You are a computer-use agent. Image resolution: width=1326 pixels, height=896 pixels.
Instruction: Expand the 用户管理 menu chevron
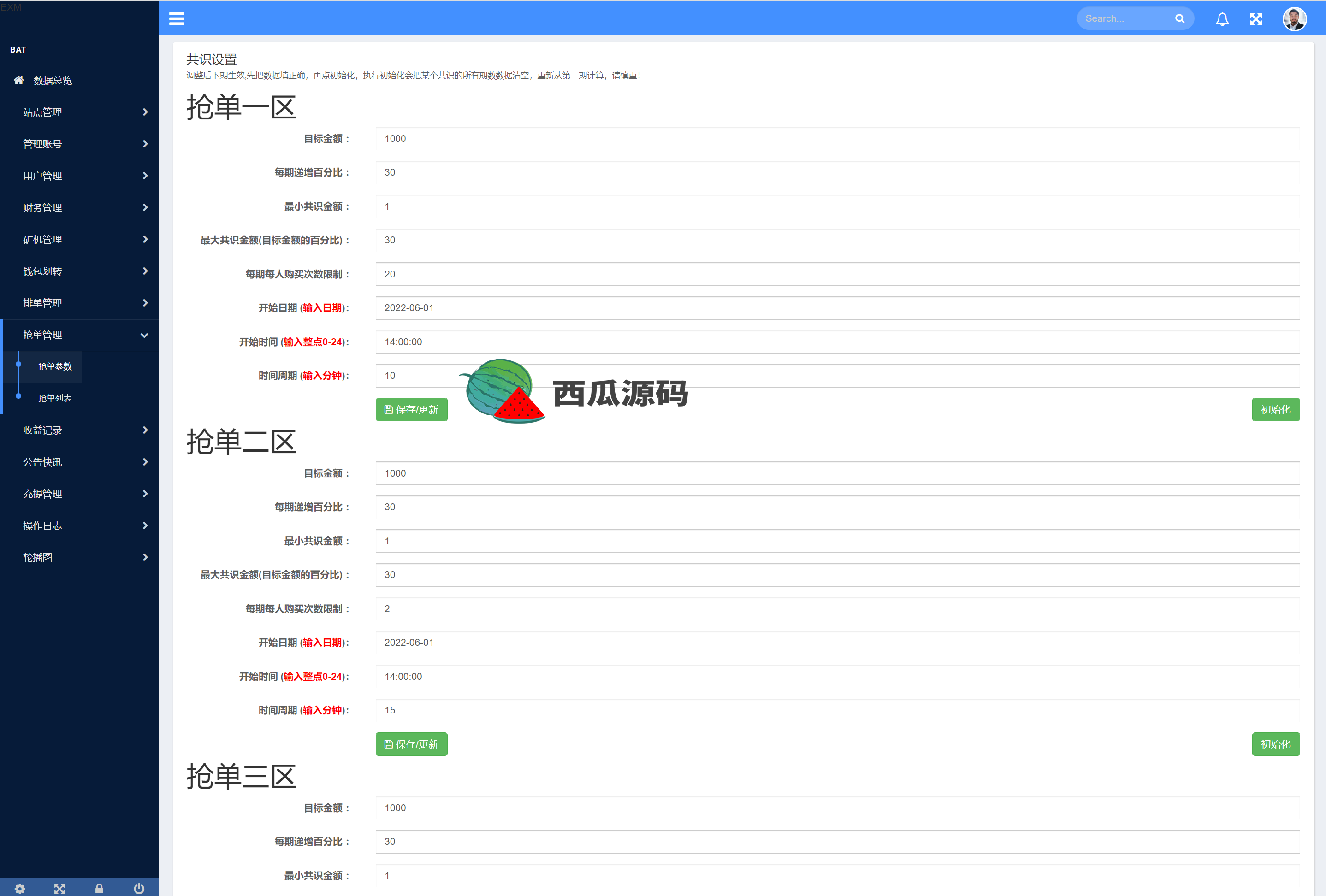click(x=145, y=176)
